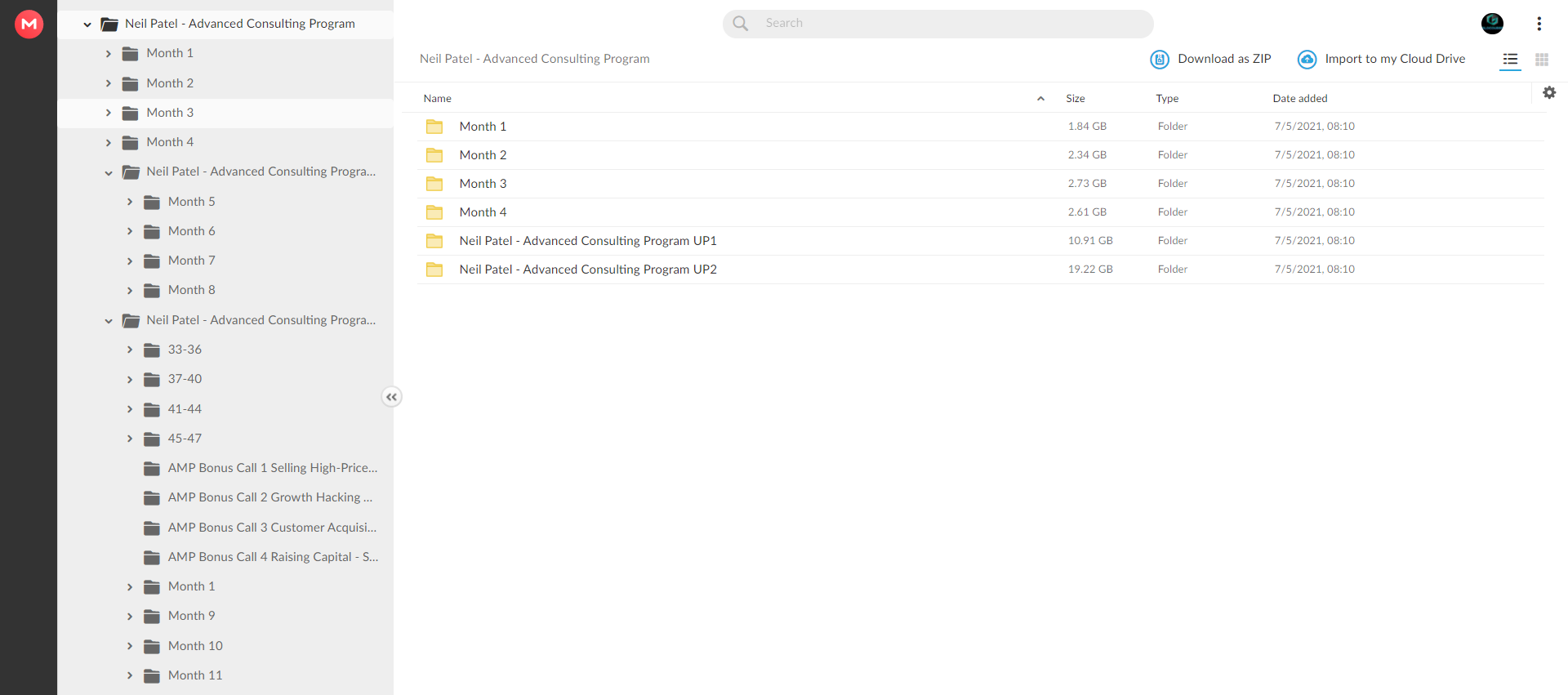
Task: Click the 19.22 GB size cell
Action: point(1090,270)
